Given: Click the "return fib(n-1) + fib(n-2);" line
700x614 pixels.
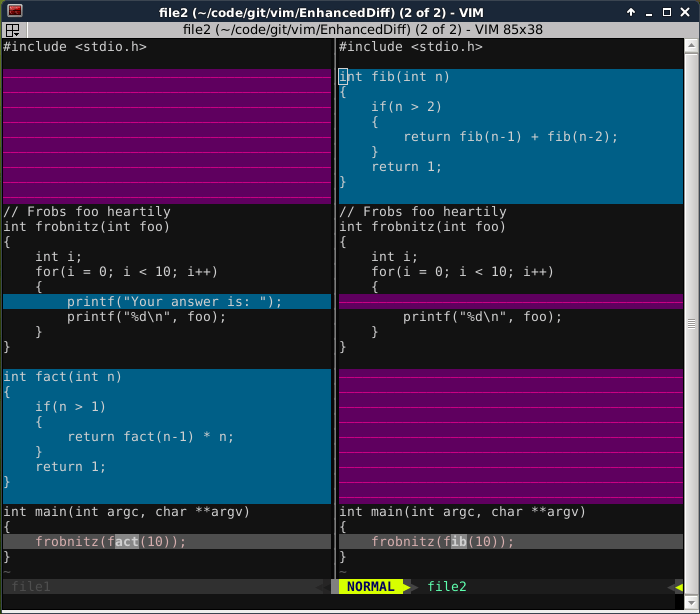Looking at the screenshot, I should [511, 137].
